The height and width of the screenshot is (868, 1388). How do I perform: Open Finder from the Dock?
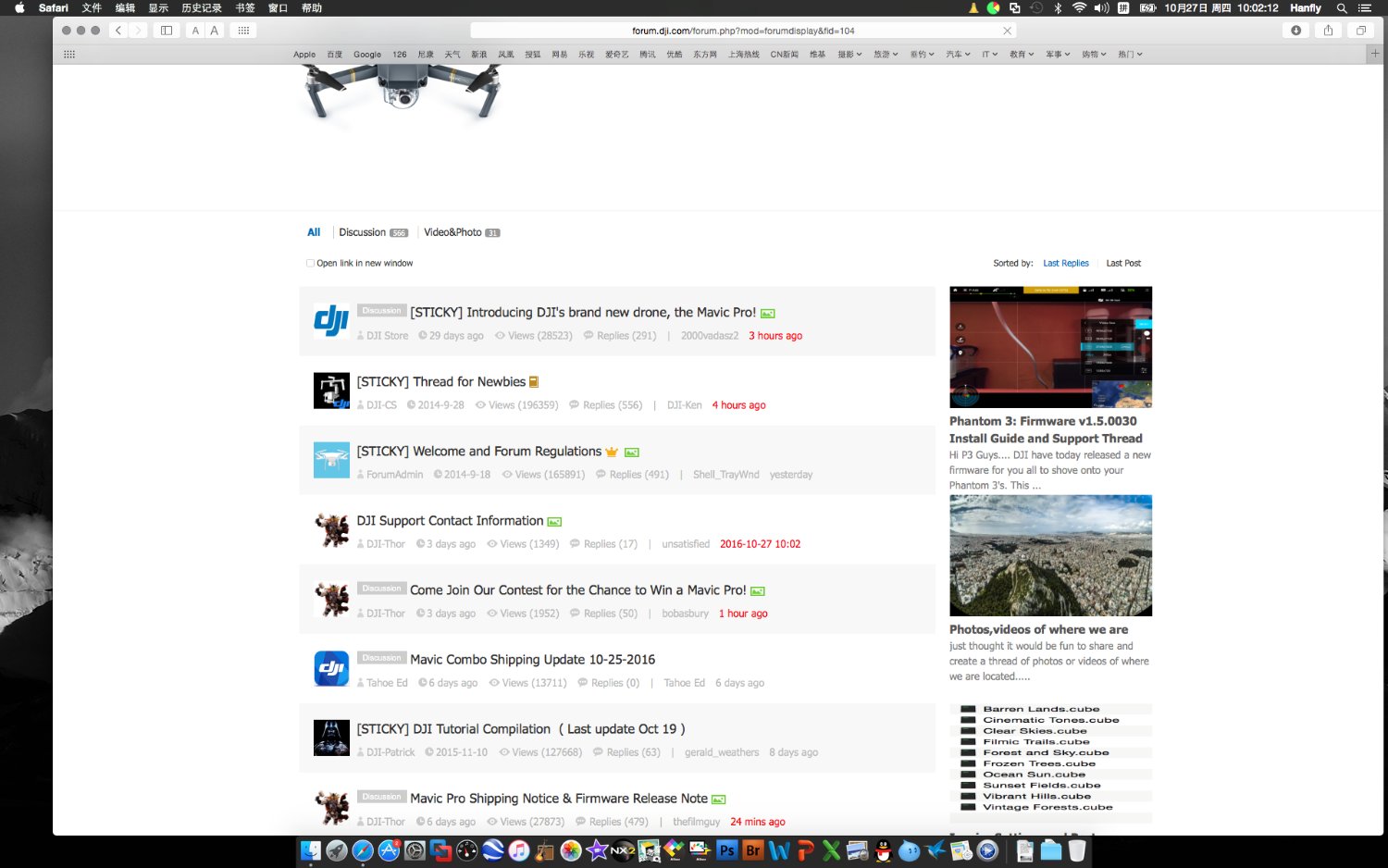click(x=311, y=850)
